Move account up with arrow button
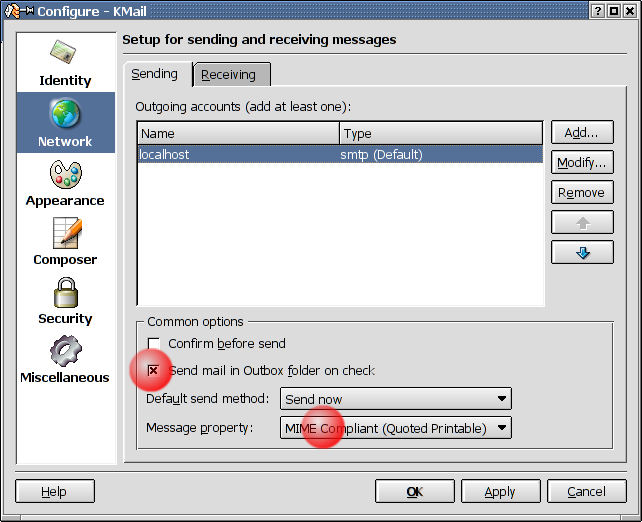Screen dimensions: 642x522 click(582, 223)
